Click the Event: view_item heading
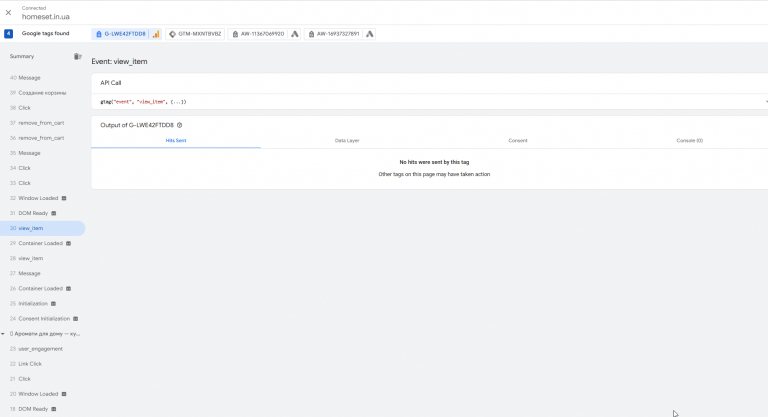 [x=119, y=61]
